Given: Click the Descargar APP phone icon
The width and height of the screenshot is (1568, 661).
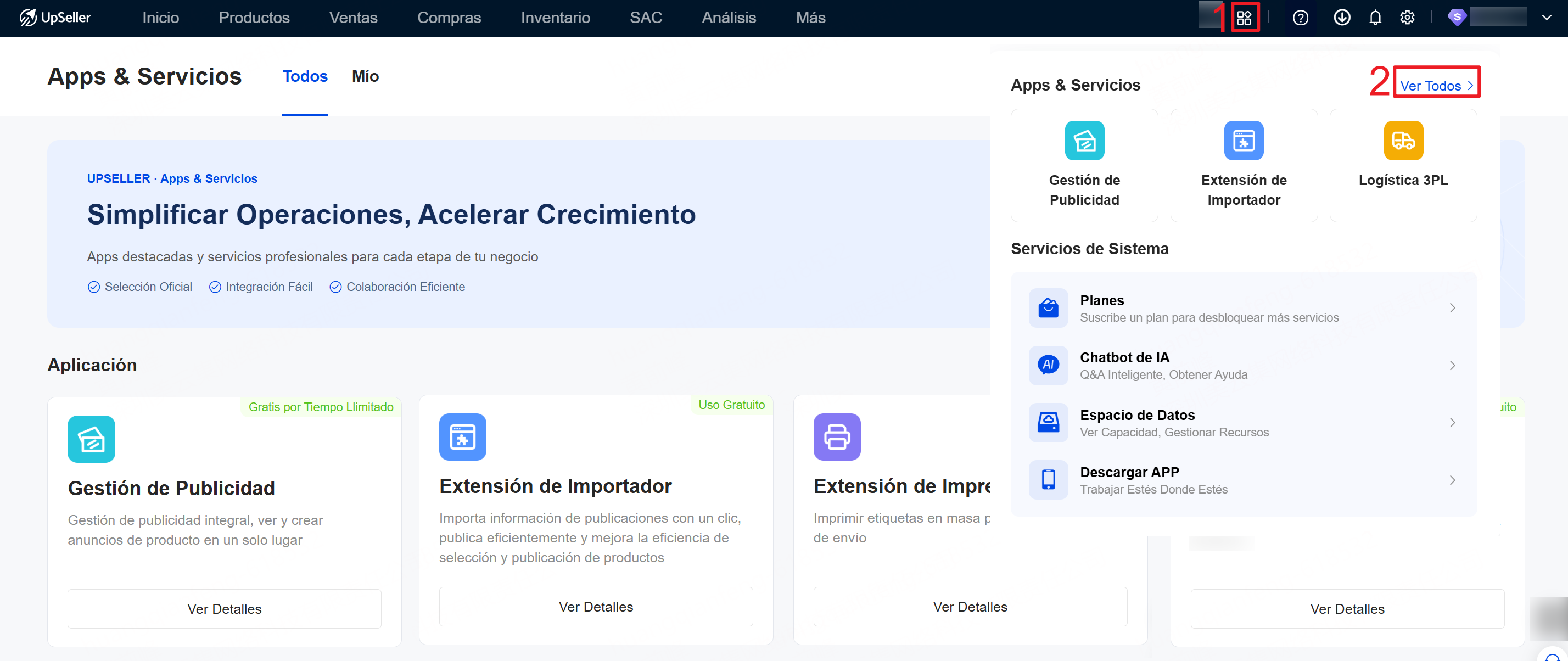Looking at the screenshot, I should (1048, 480).
